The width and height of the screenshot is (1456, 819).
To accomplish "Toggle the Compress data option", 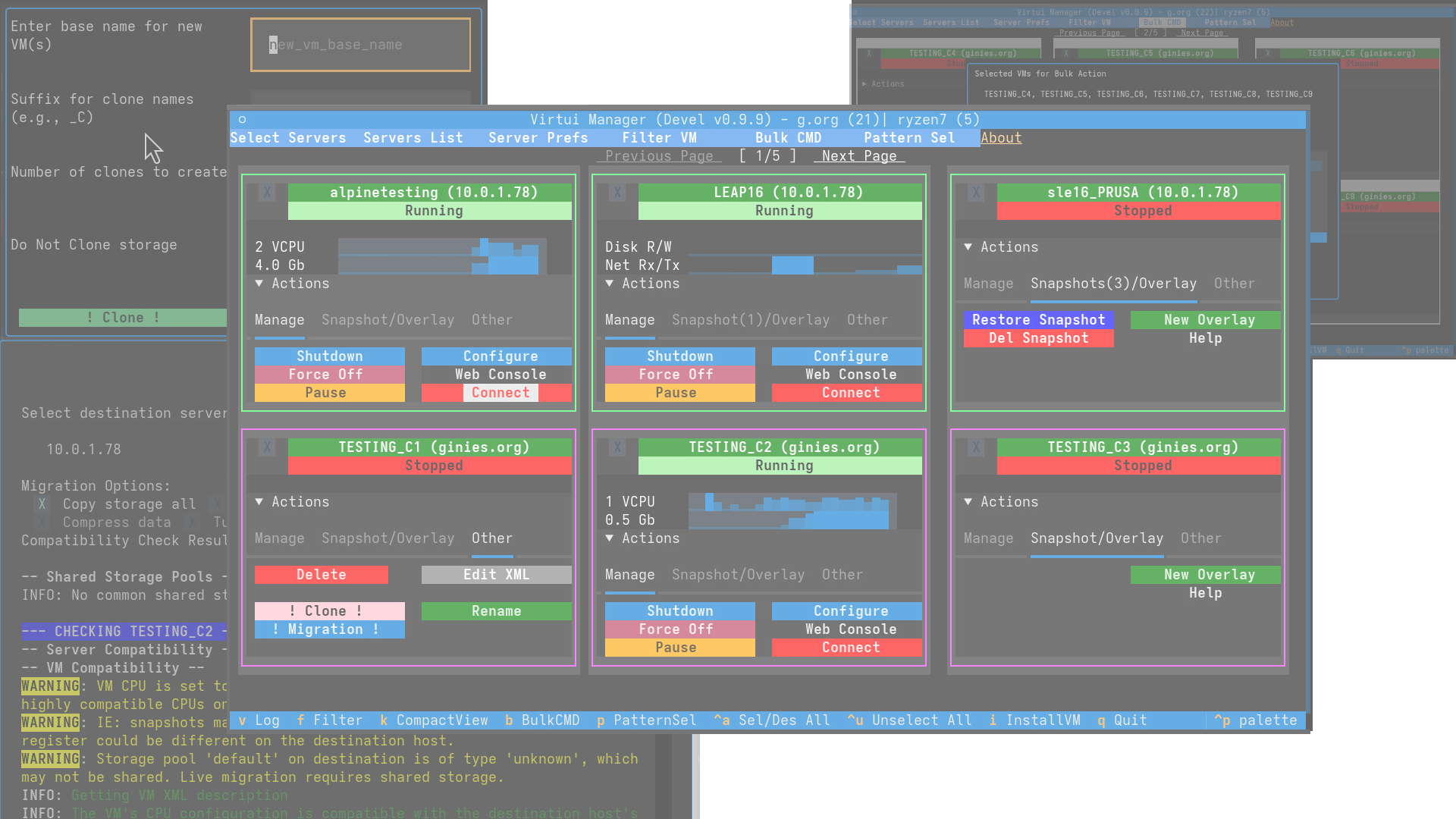I will pos(42,522).
